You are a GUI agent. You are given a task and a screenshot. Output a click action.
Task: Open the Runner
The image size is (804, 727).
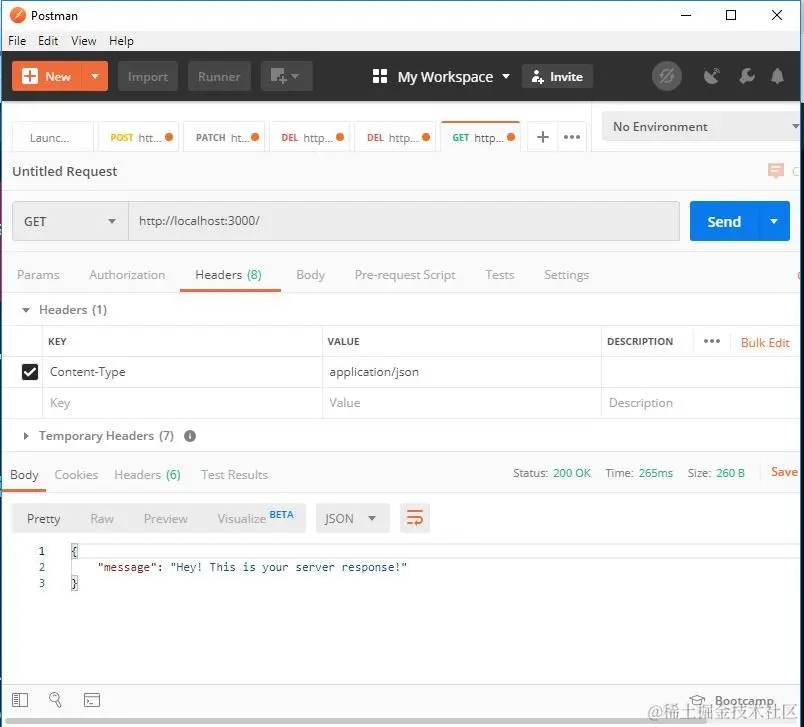pyautogui.click(x=219, y=76)
